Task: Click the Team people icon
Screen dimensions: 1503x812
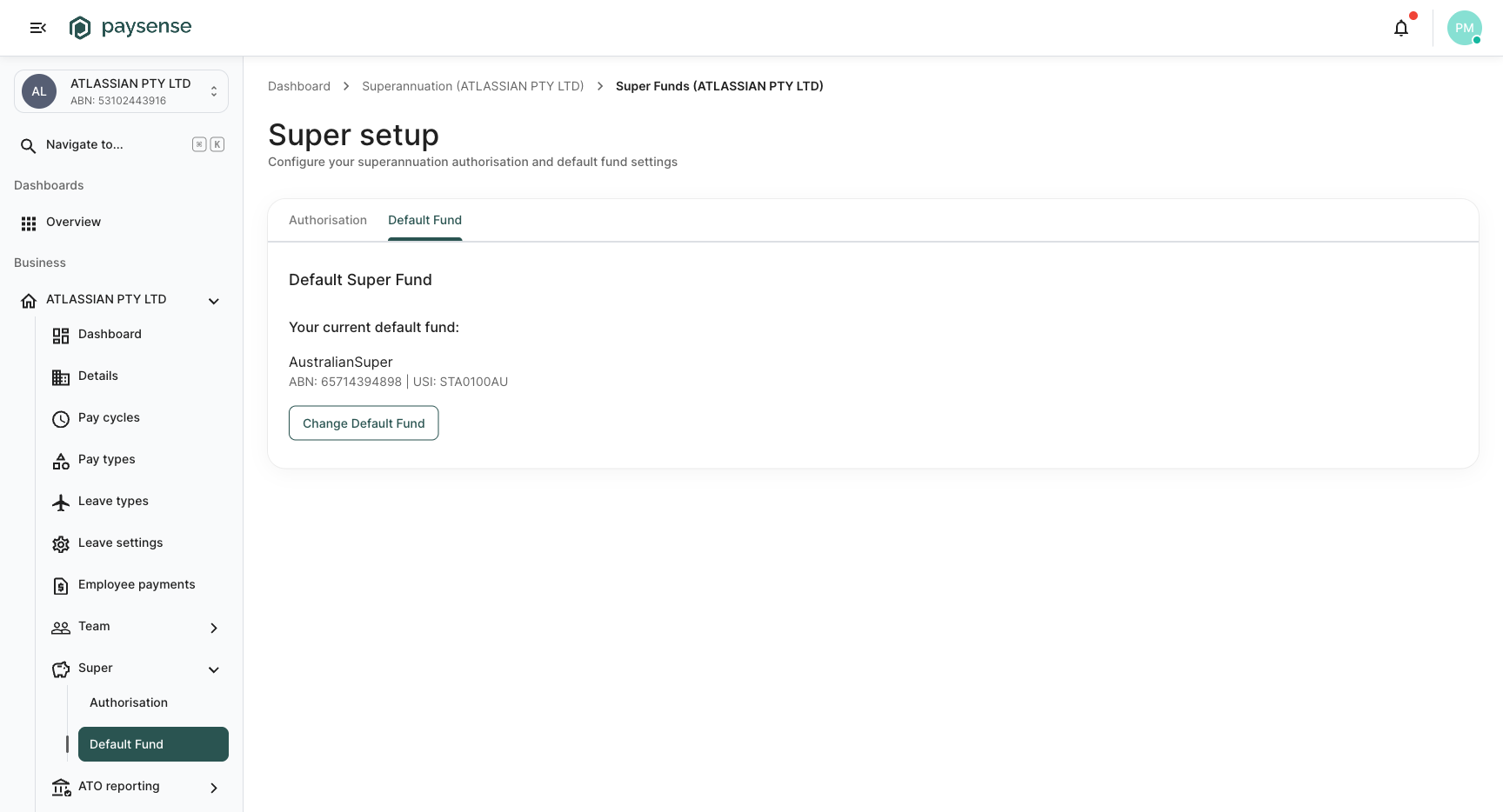Action: [x=61, y=628]
